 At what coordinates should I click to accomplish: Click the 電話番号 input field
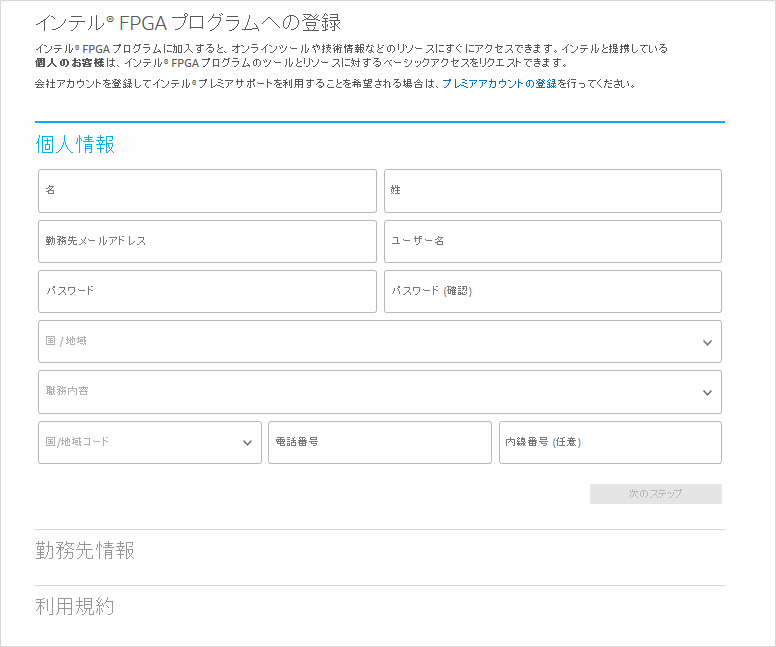[x=380, y=443]
